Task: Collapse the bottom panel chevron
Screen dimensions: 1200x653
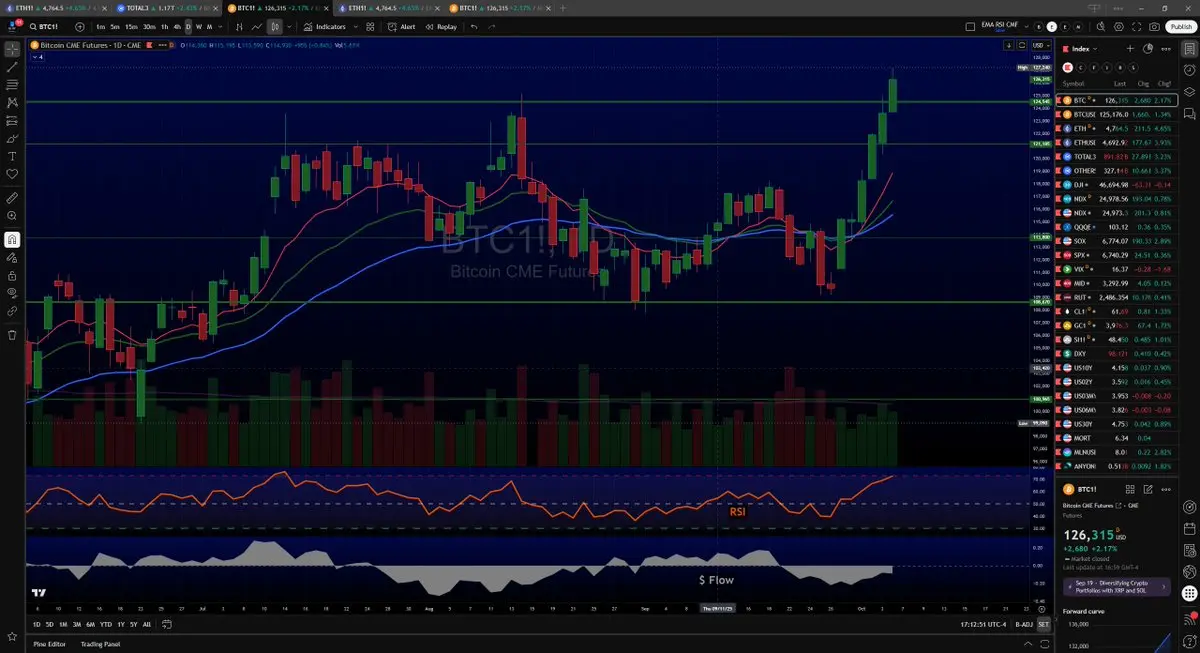Action: 1028,644
